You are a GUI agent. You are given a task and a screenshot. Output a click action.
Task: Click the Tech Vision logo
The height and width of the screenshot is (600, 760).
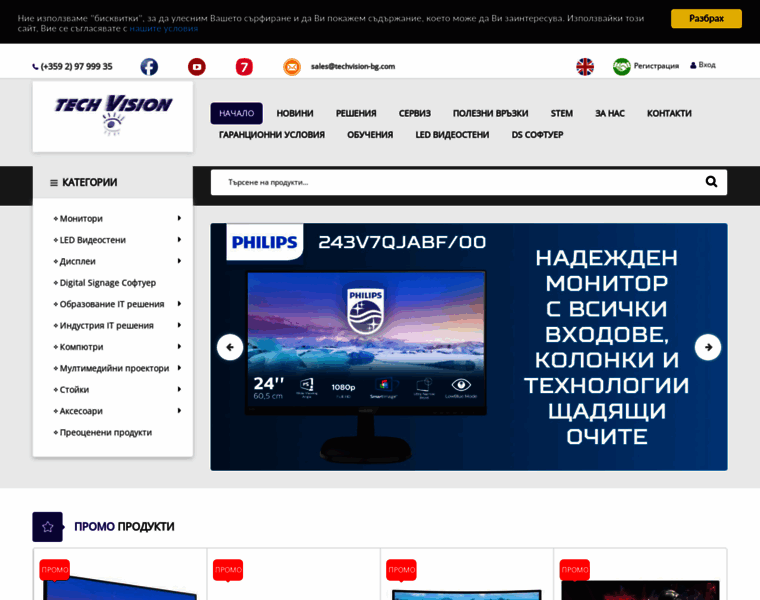click(x=113, y=116)
